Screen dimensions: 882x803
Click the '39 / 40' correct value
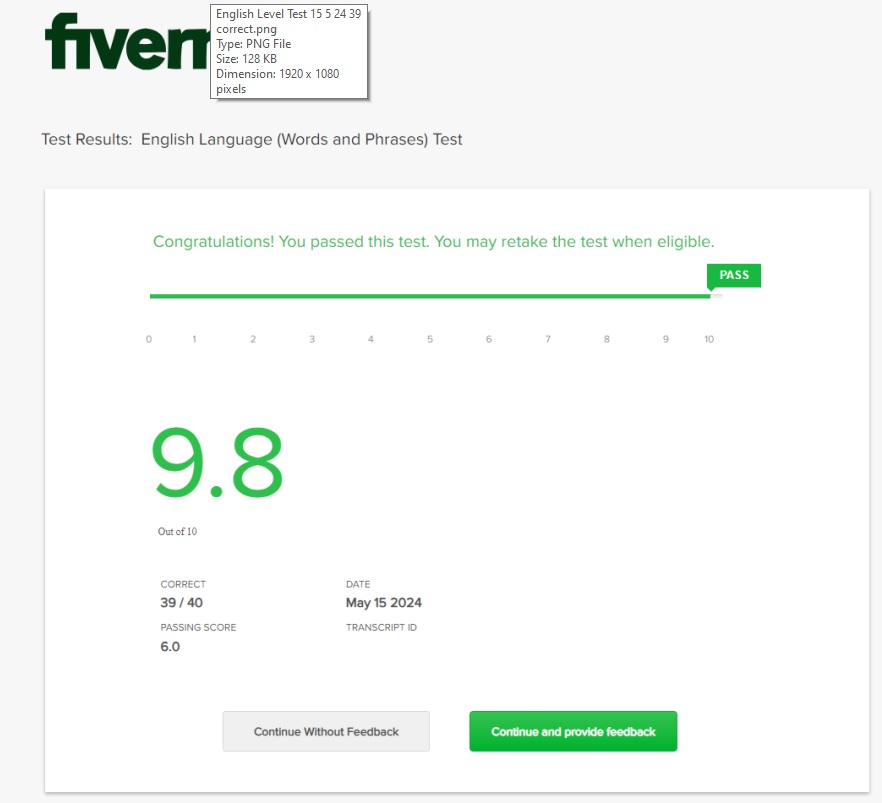(181, 602)
